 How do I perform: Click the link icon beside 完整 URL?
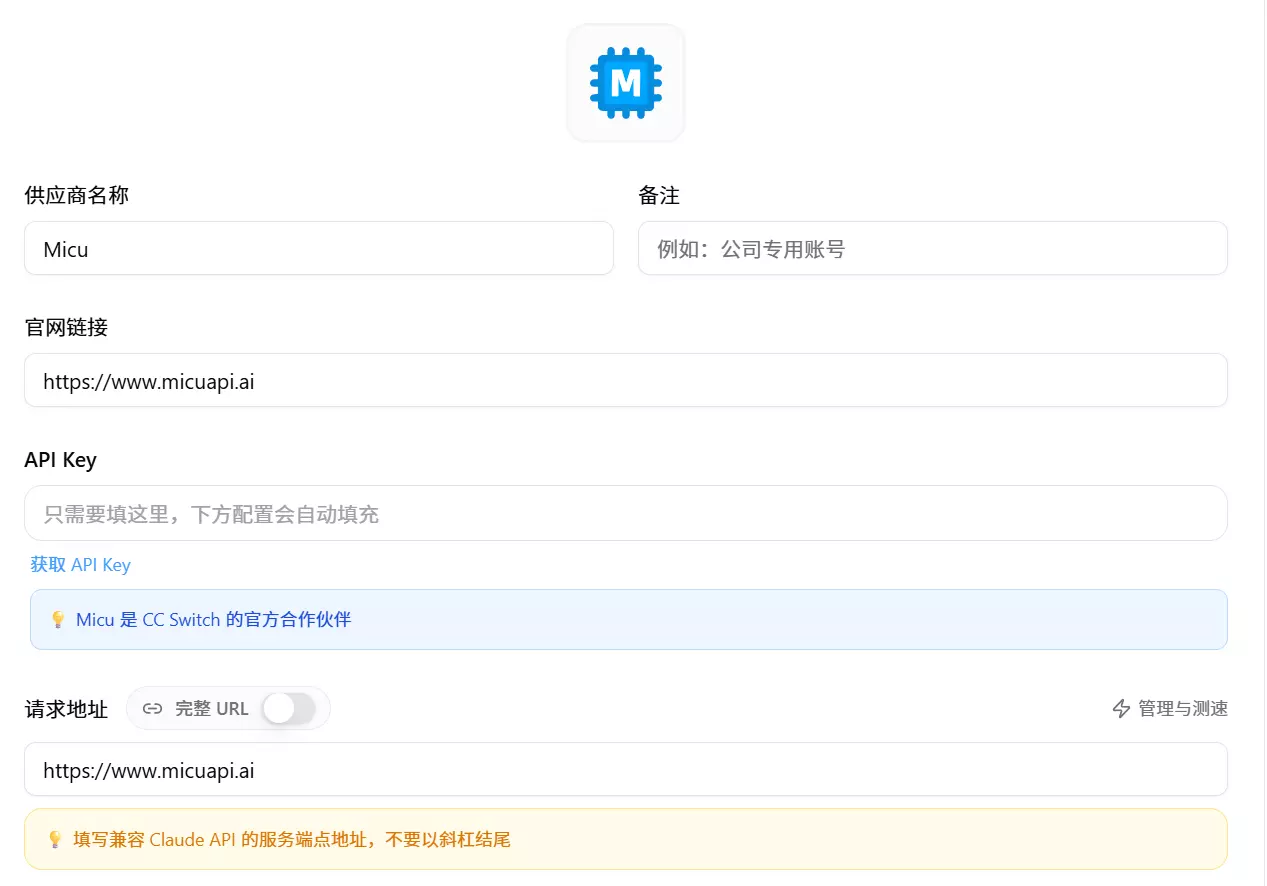point(152,709)
